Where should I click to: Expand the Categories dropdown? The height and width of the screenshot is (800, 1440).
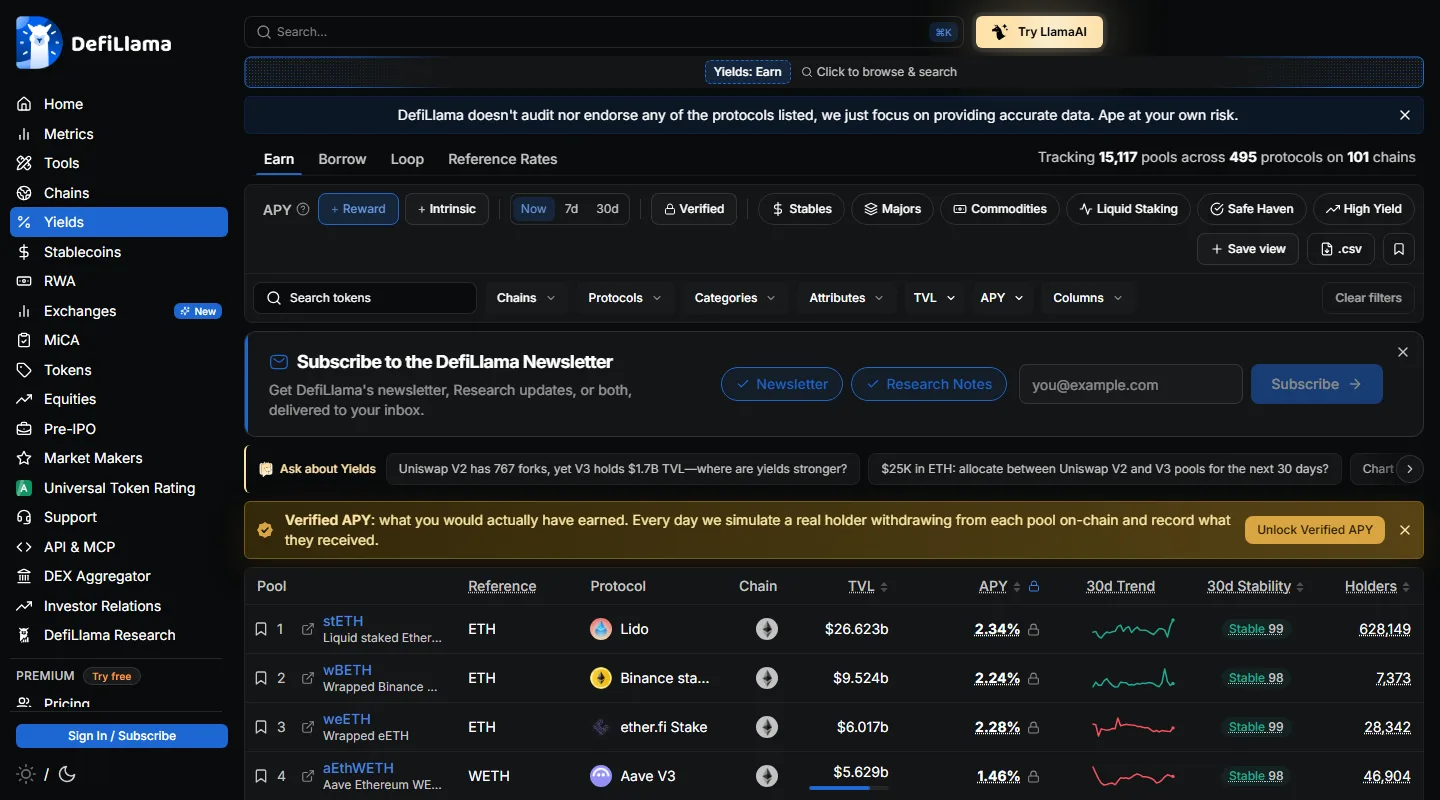coord(735,298)
